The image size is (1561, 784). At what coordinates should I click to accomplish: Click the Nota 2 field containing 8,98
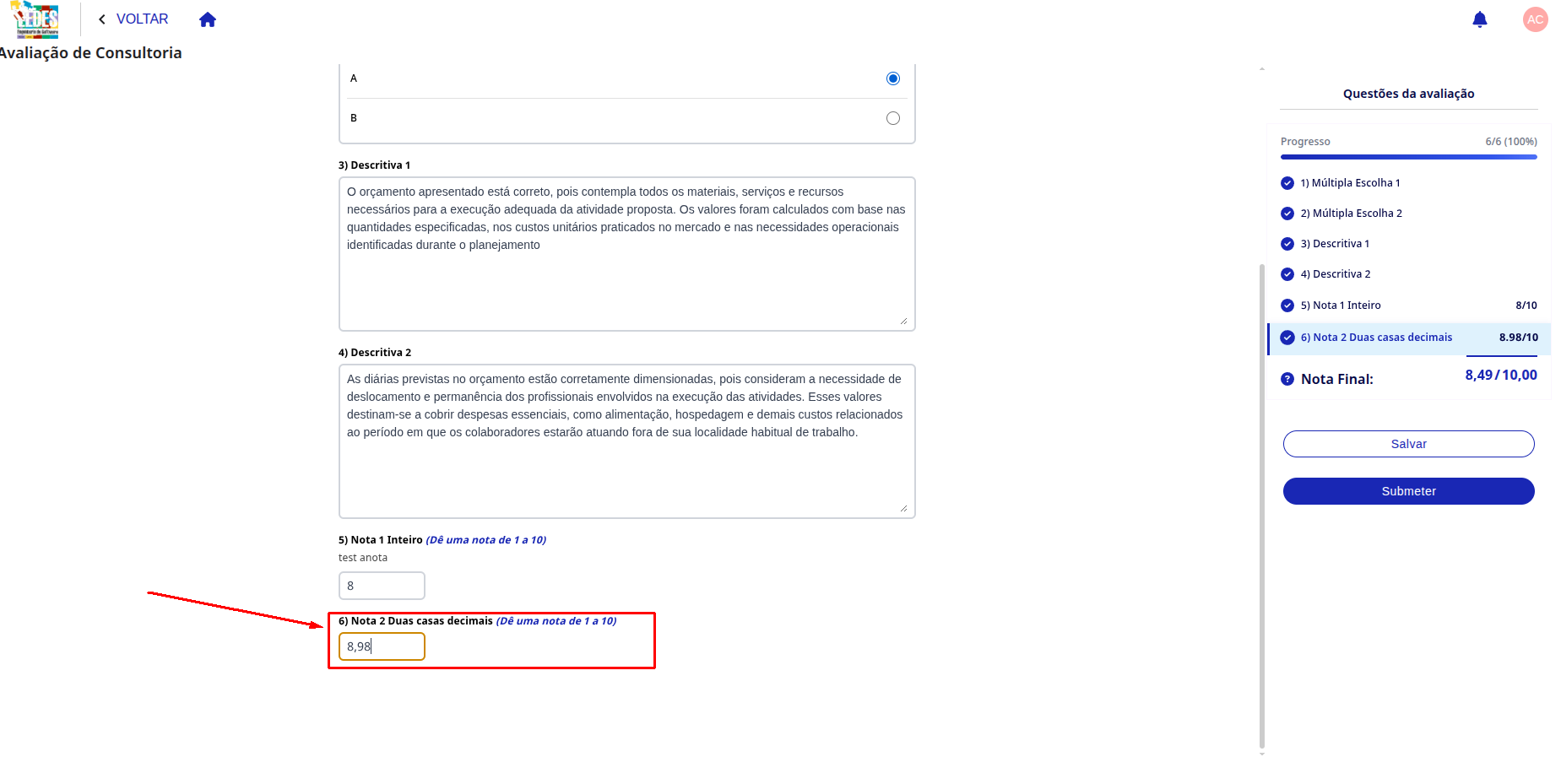coord(382,646)
